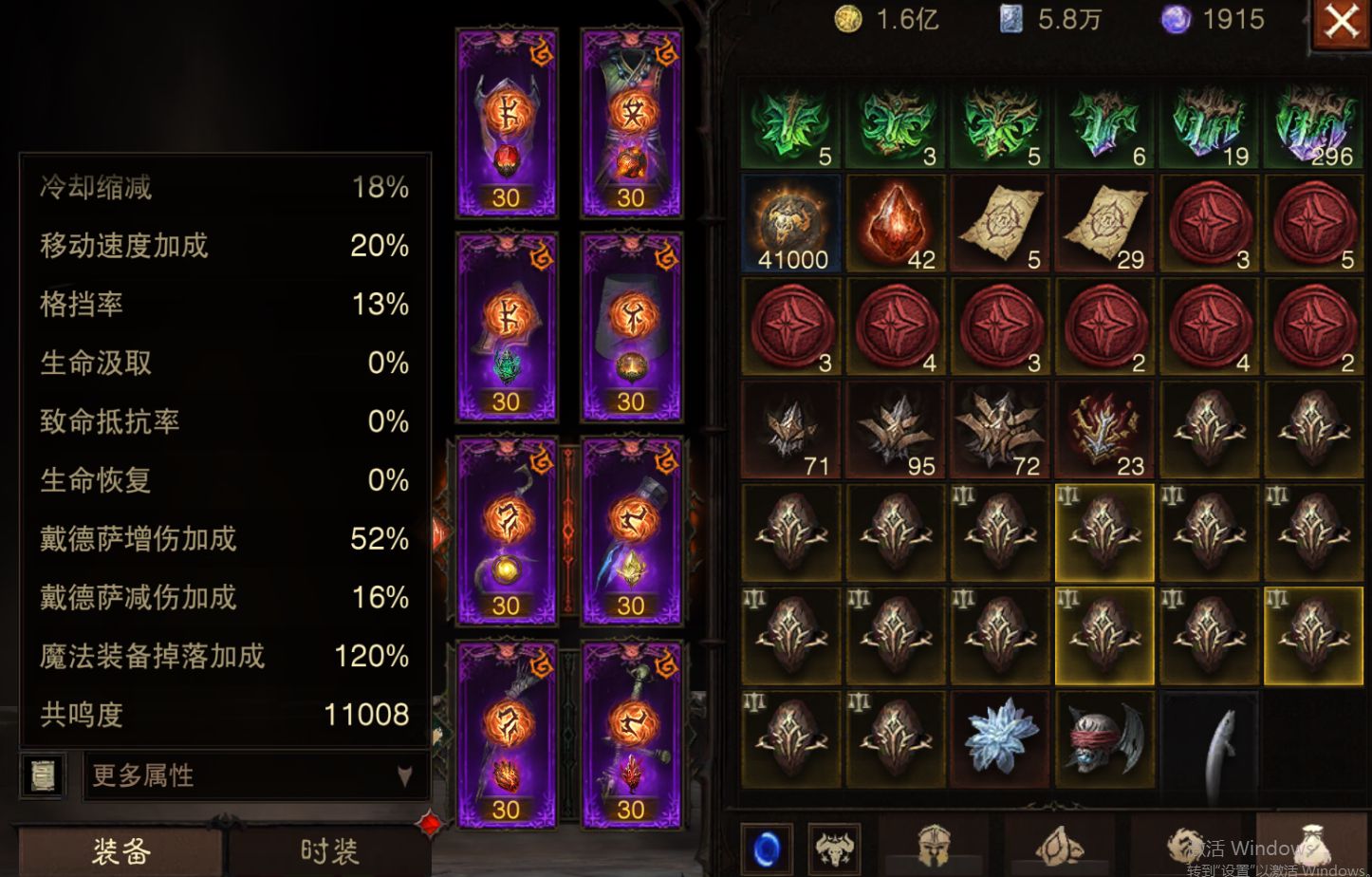Click the purple orb currency showing 1915

coord(1214,19)
